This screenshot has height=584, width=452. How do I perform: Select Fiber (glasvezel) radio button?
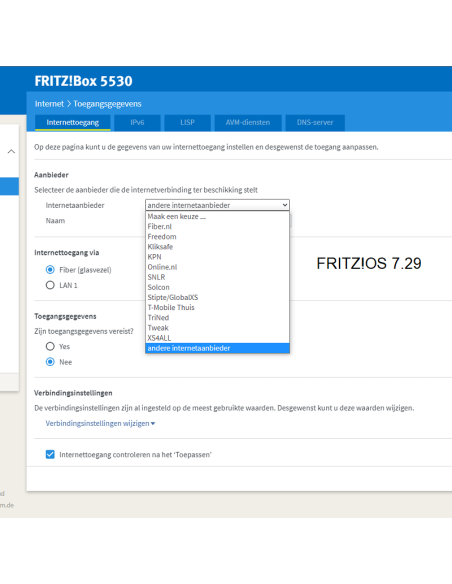click(50, 270)
